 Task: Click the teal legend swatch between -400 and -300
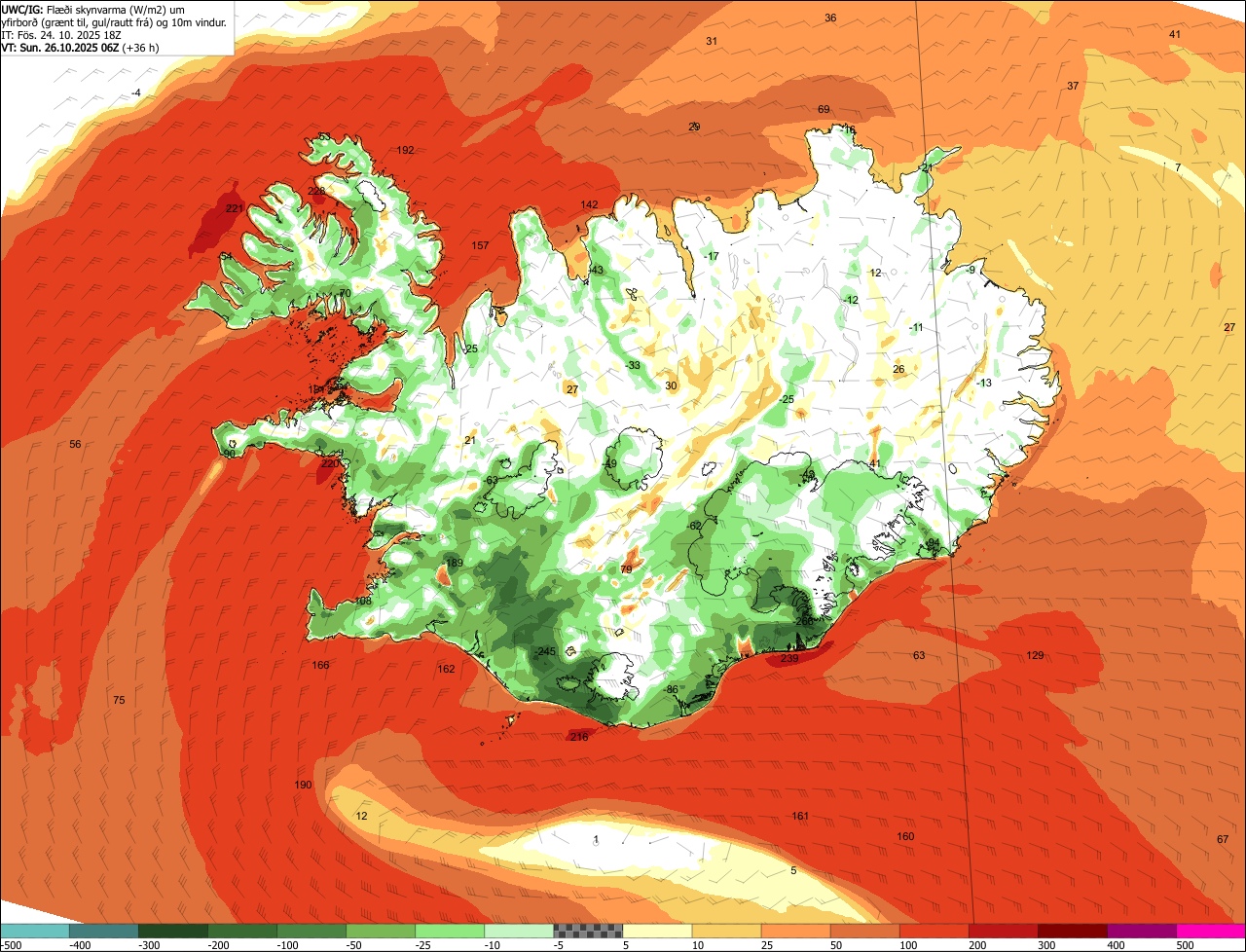104,931
